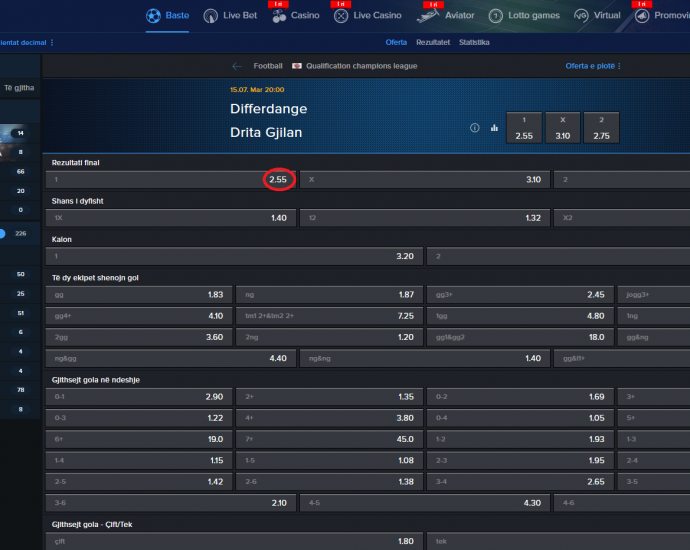Viewport: 690px width, 550px height.
Task: Pick ng&gg odds 4.40
Action: 171,359
